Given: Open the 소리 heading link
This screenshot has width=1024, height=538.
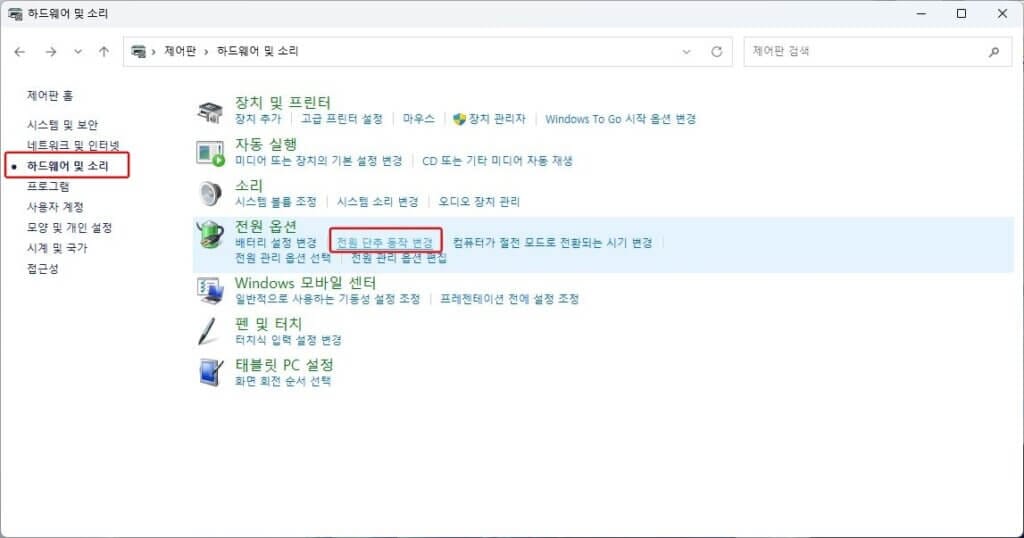Looking at the screenshot, I should point(249,185).
